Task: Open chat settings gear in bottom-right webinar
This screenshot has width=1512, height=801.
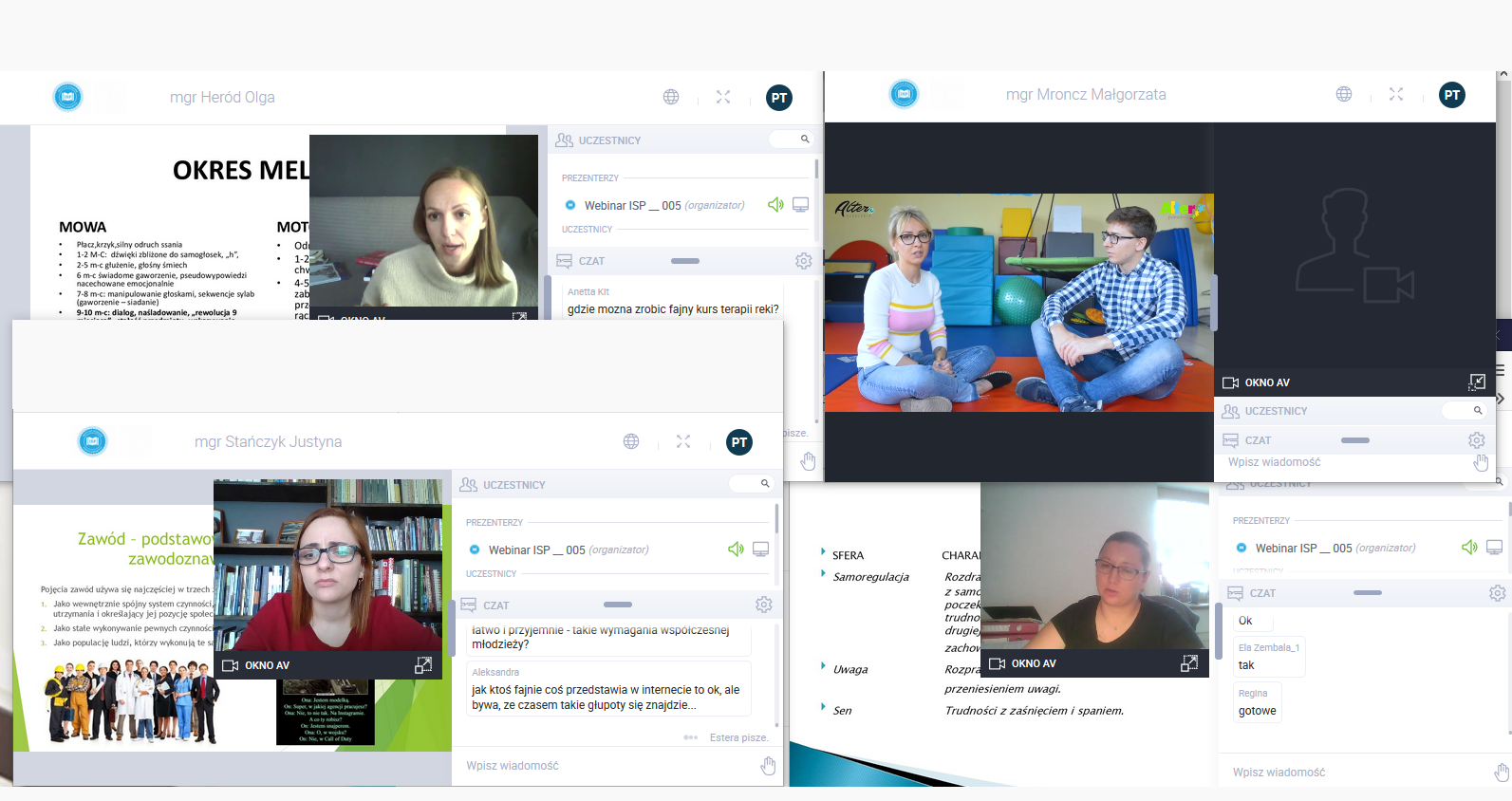Action: 1498,593
